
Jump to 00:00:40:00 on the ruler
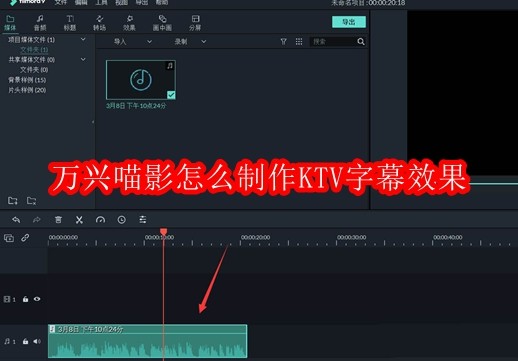point(448,237)
